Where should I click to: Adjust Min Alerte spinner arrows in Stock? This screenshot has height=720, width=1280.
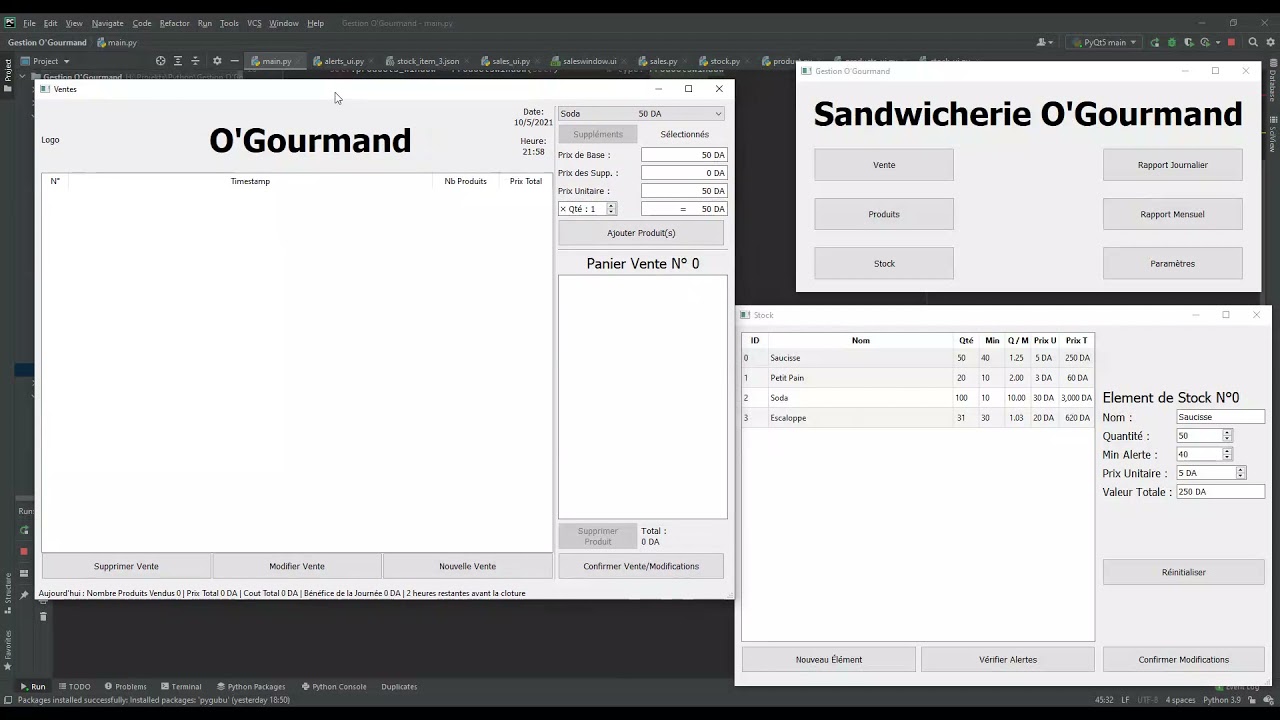click(1227, 454)
